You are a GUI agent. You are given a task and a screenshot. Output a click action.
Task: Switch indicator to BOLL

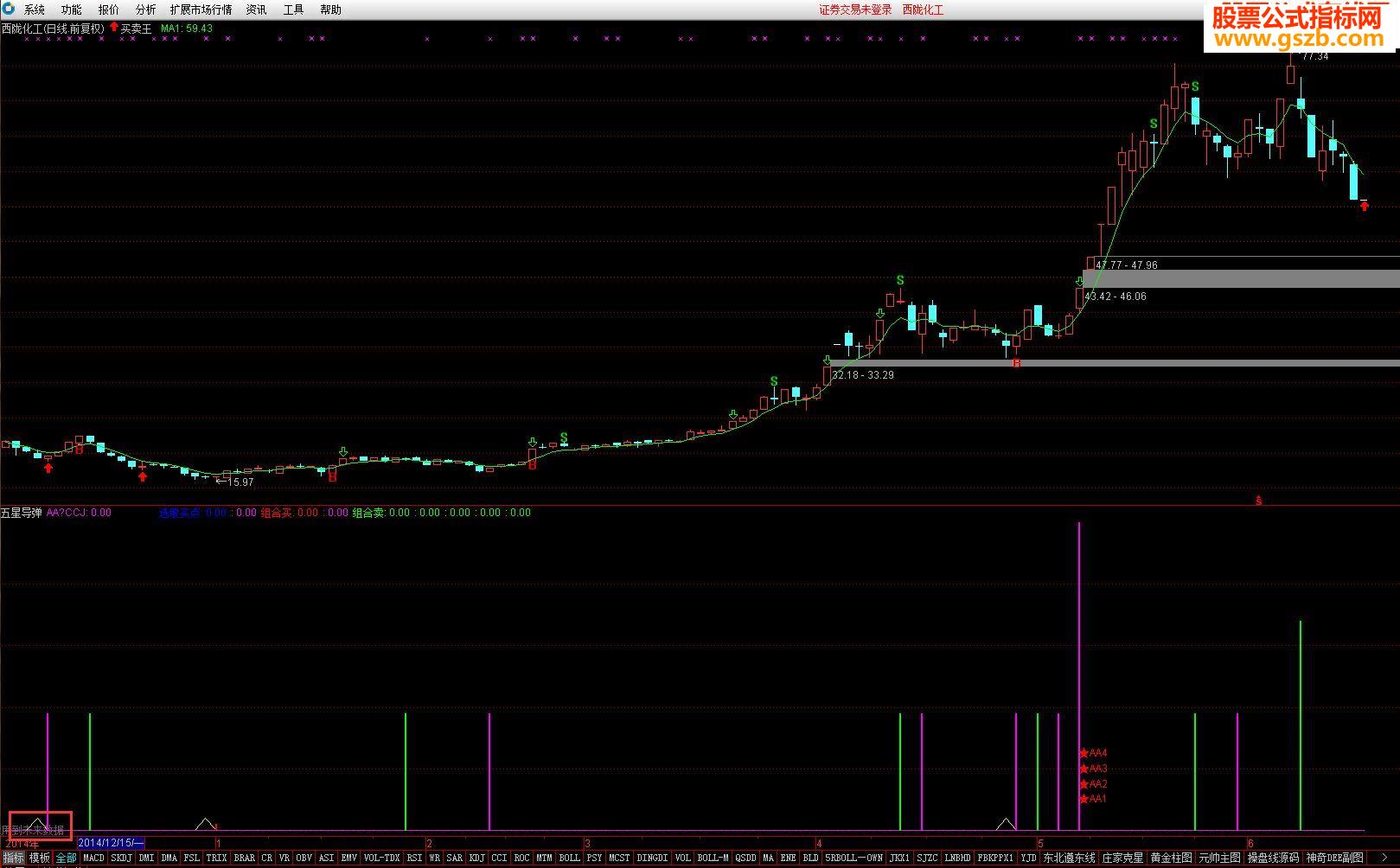coord(569,858)
